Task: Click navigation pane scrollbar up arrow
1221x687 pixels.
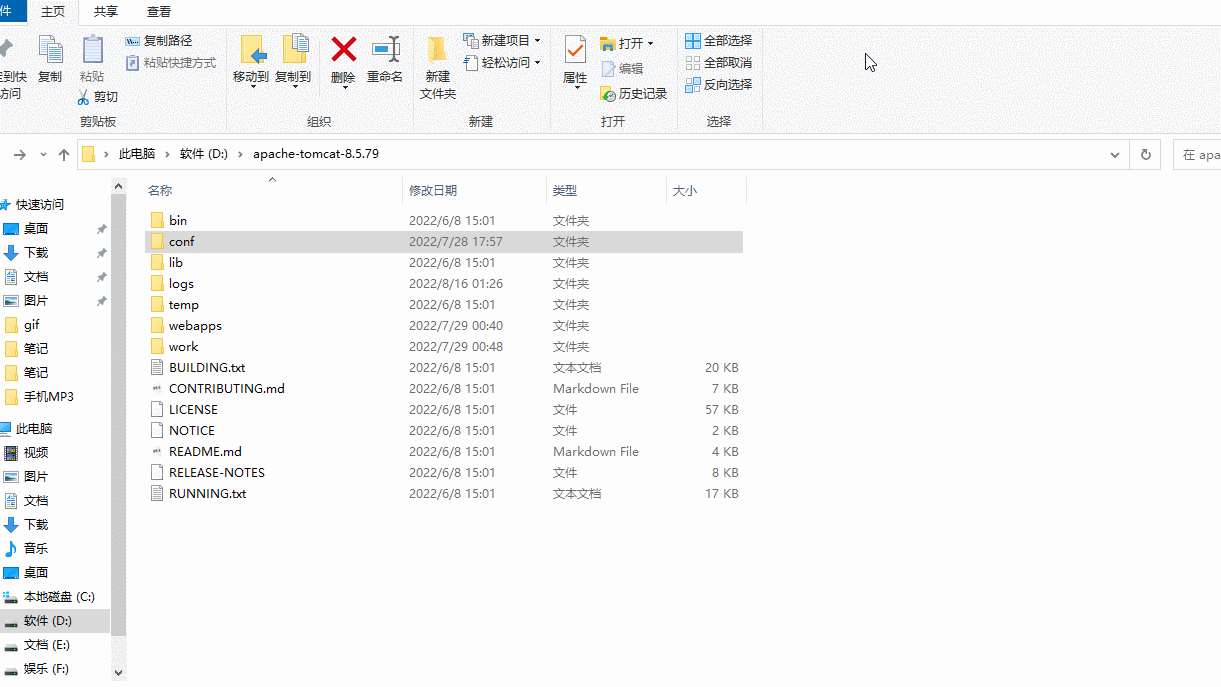Action: (119, 186)
